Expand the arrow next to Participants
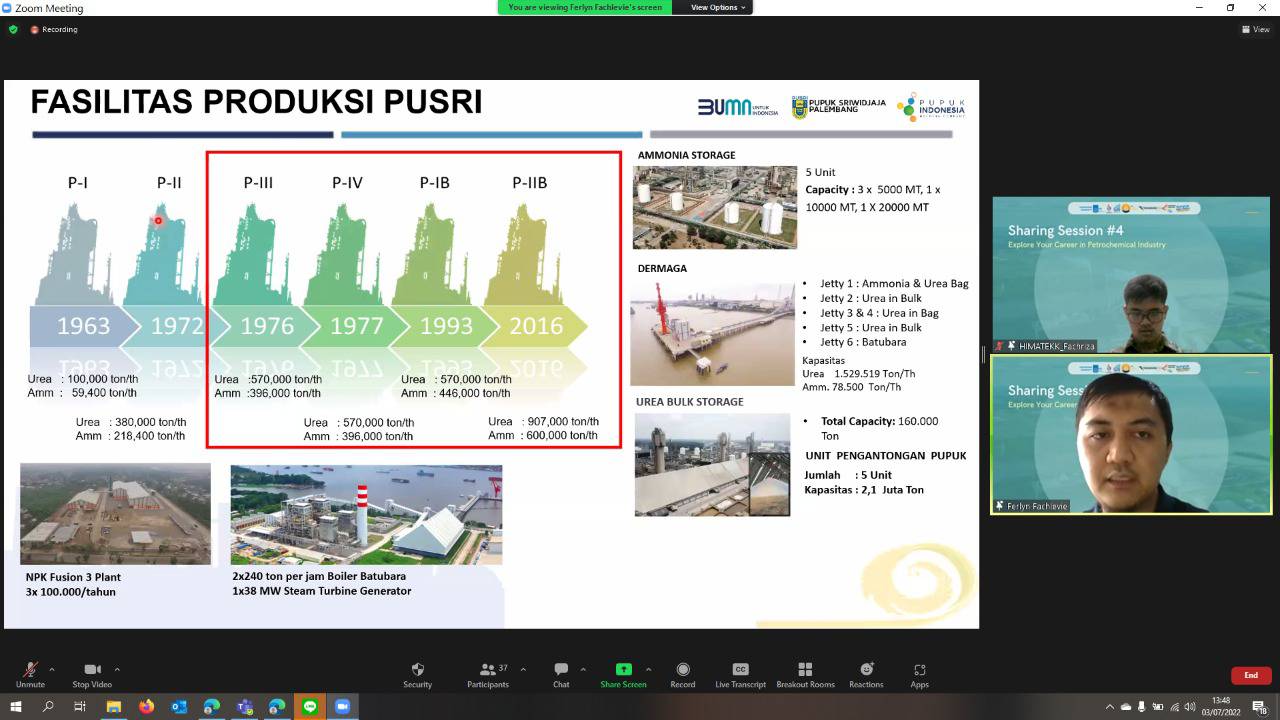 pos(523,669)
